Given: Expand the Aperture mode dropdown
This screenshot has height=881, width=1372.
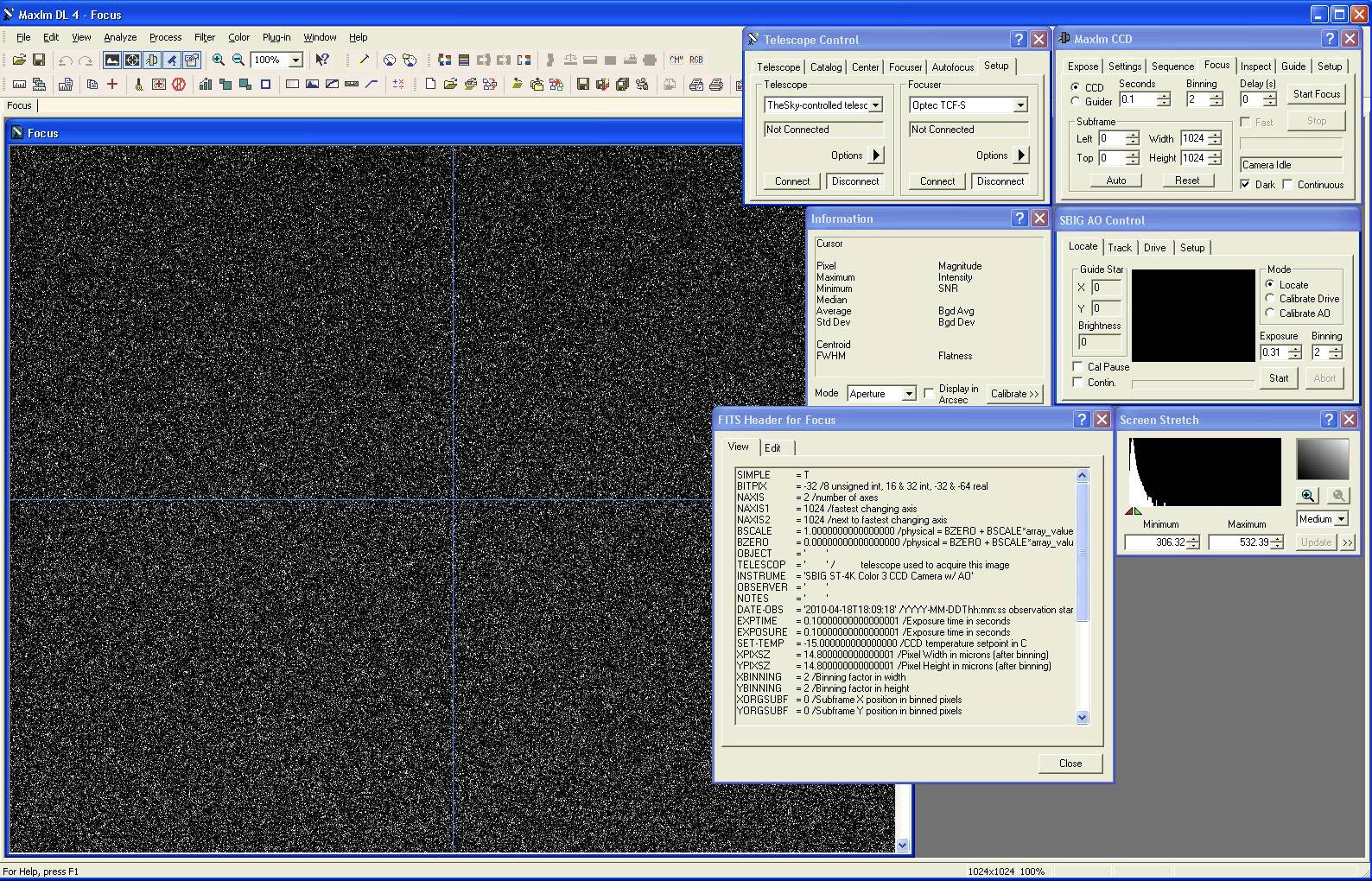Looking at the screenshot, I should (x=909, y=394).
